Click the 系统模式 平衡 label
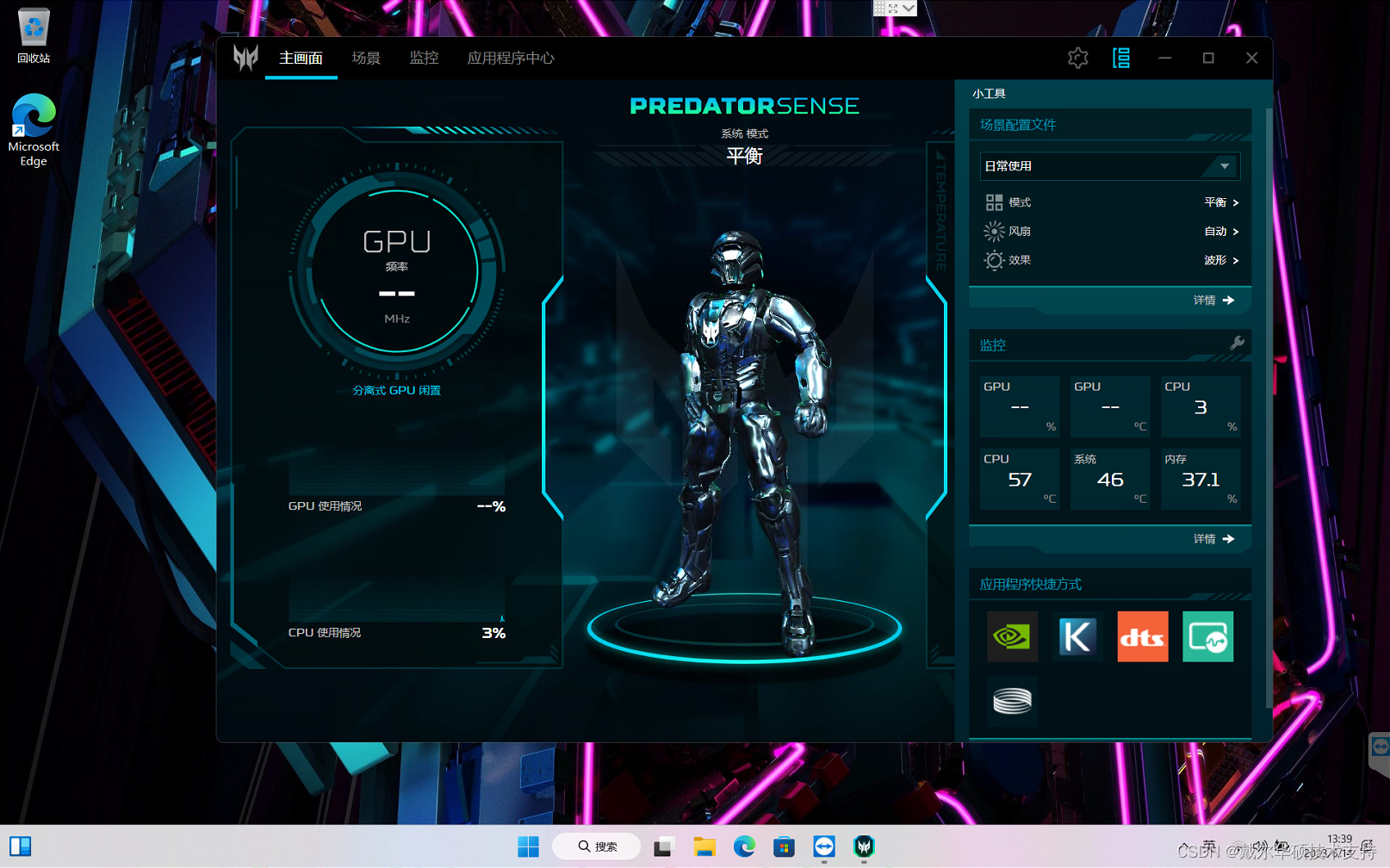The height and width of the screenshot is (868, 1390). (744, 156)
